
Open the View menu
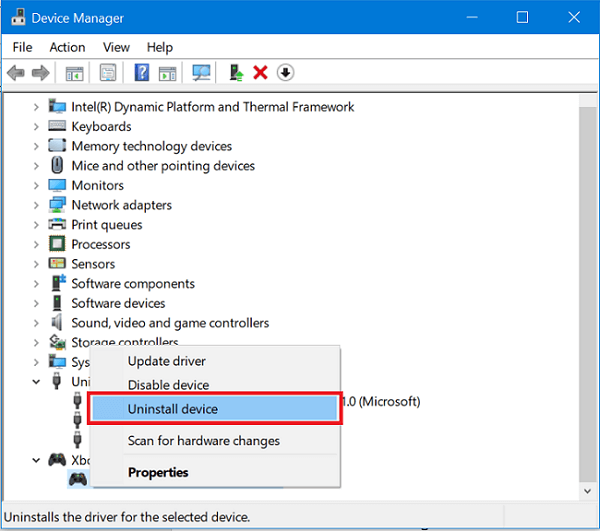pos(116,47)
